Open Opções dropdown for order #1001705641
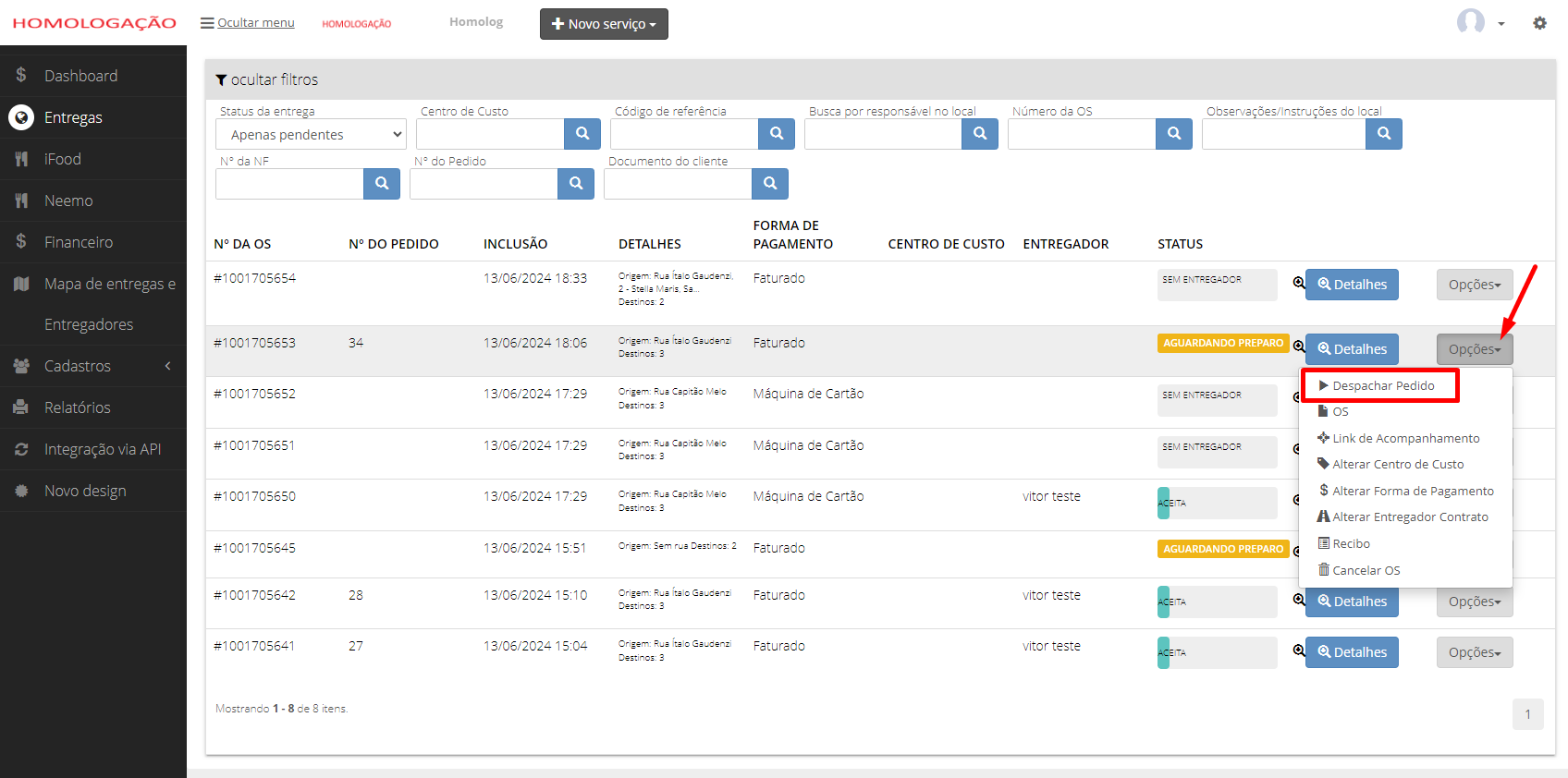Image resolution: width=1568 pixels, height=778 pixels. point(1475,652)
